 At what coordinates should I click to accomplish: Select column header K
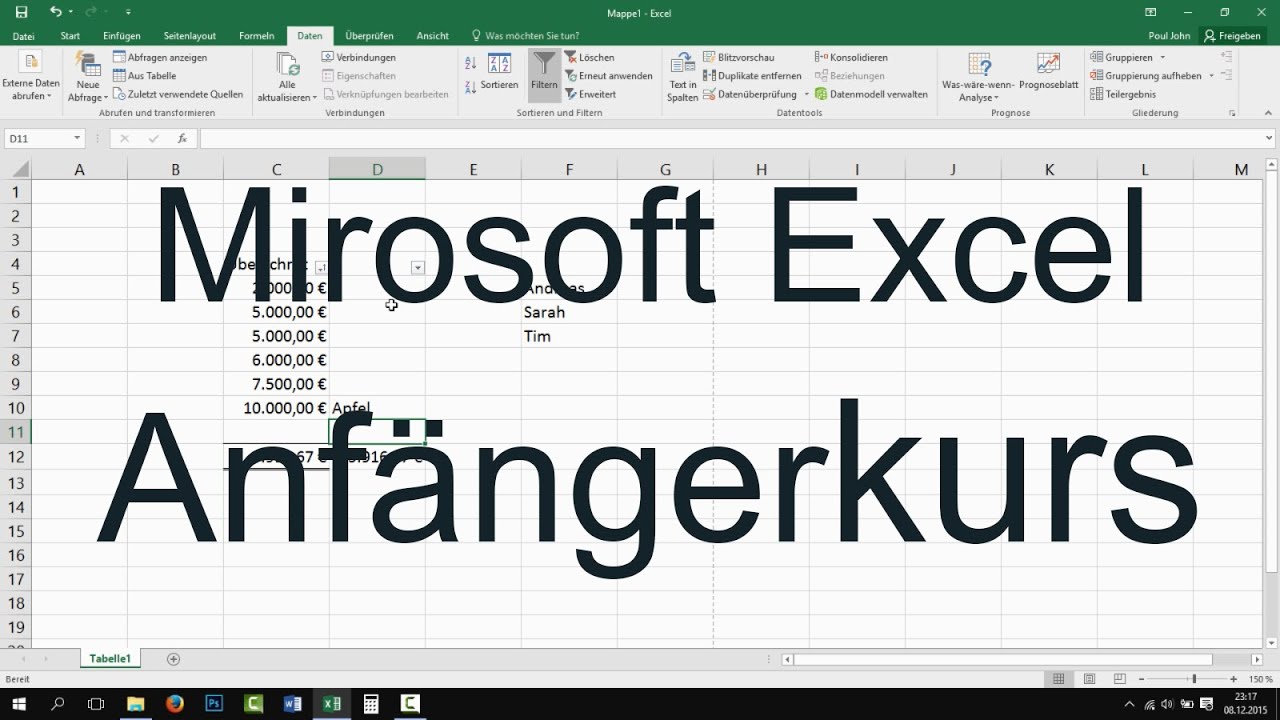click(1049, 169)
